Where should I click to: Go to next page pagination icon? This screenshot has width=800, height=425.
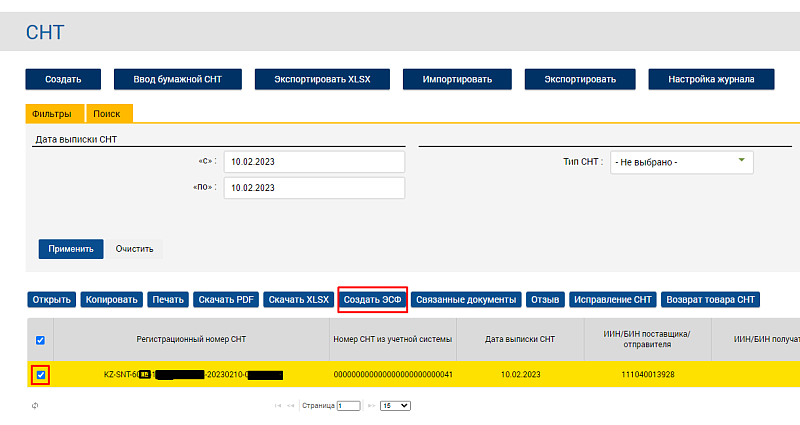(x=370, y=406)
